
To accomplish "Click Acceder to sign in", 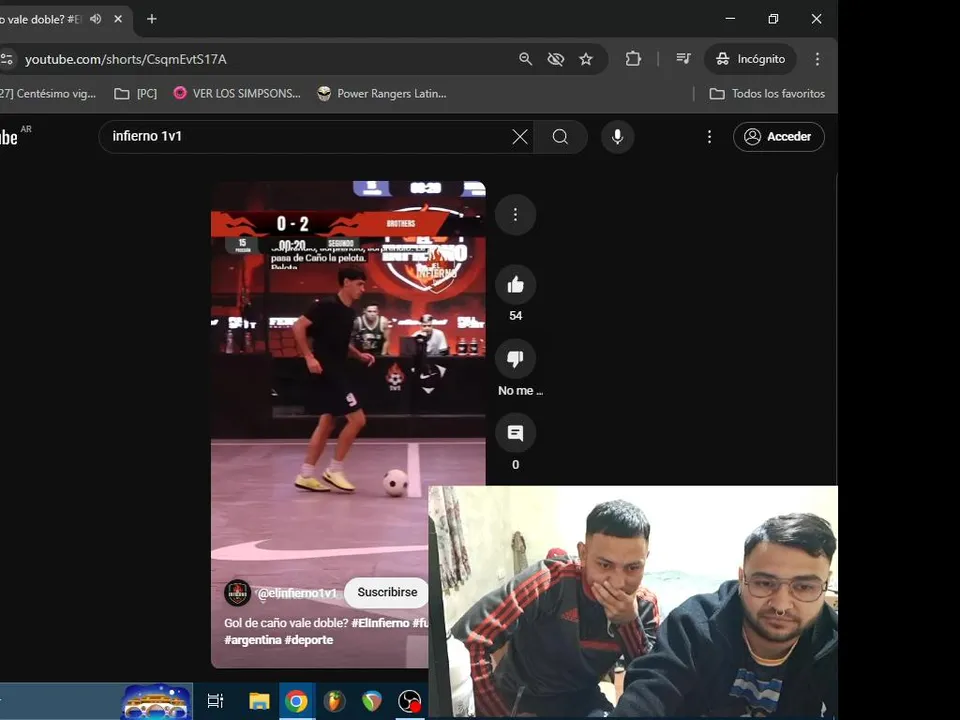I will coord(779,137).
